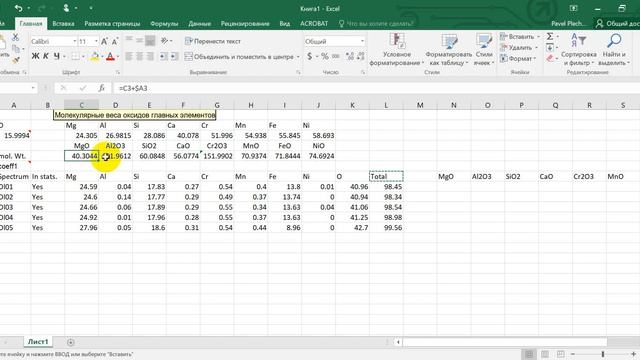Click Найти и выделить
The width and height of the screenshot is (640, 360).
click(x=614, y=50)
